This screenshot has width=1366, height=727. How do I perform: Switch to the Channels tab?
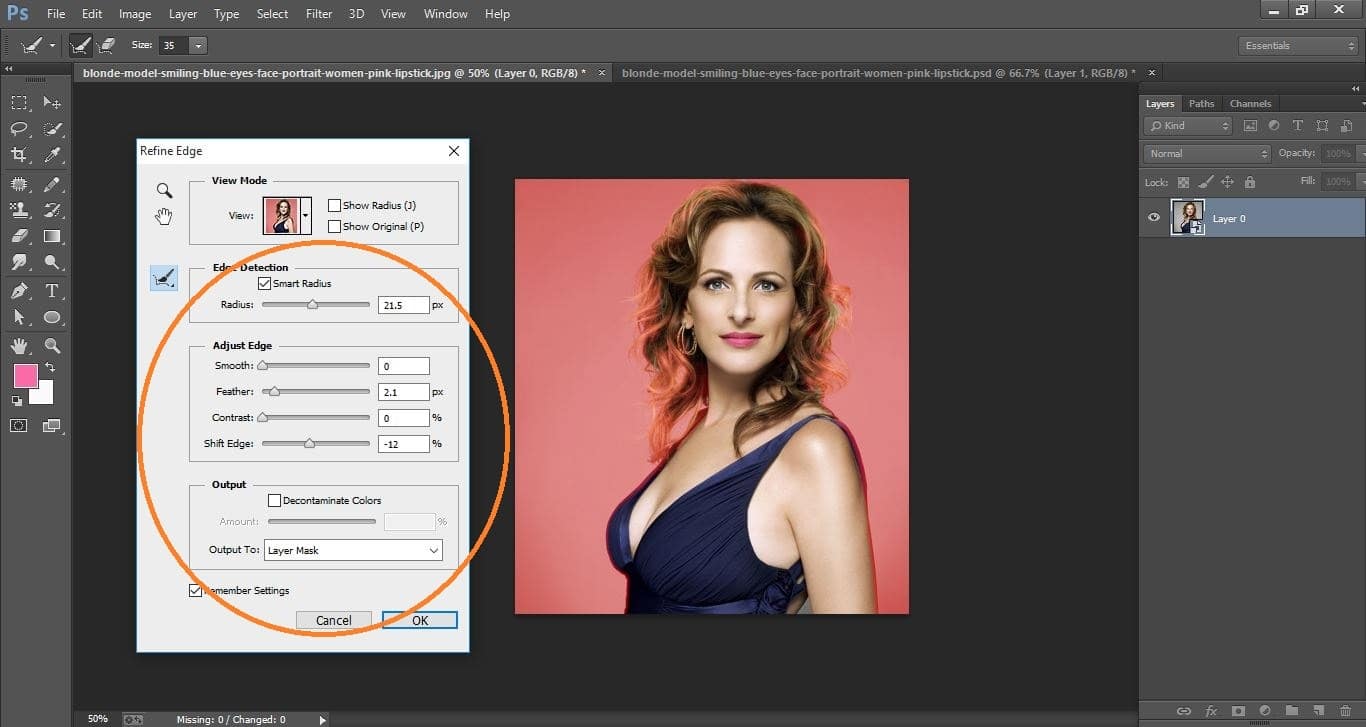tap(1250, 103)
